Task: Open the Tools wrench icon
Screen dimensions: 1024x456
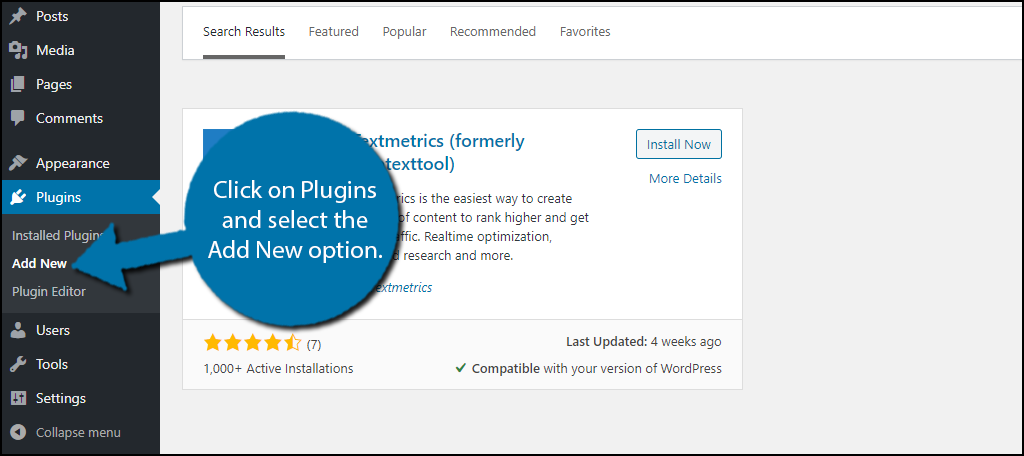Action: pos(18,365)
